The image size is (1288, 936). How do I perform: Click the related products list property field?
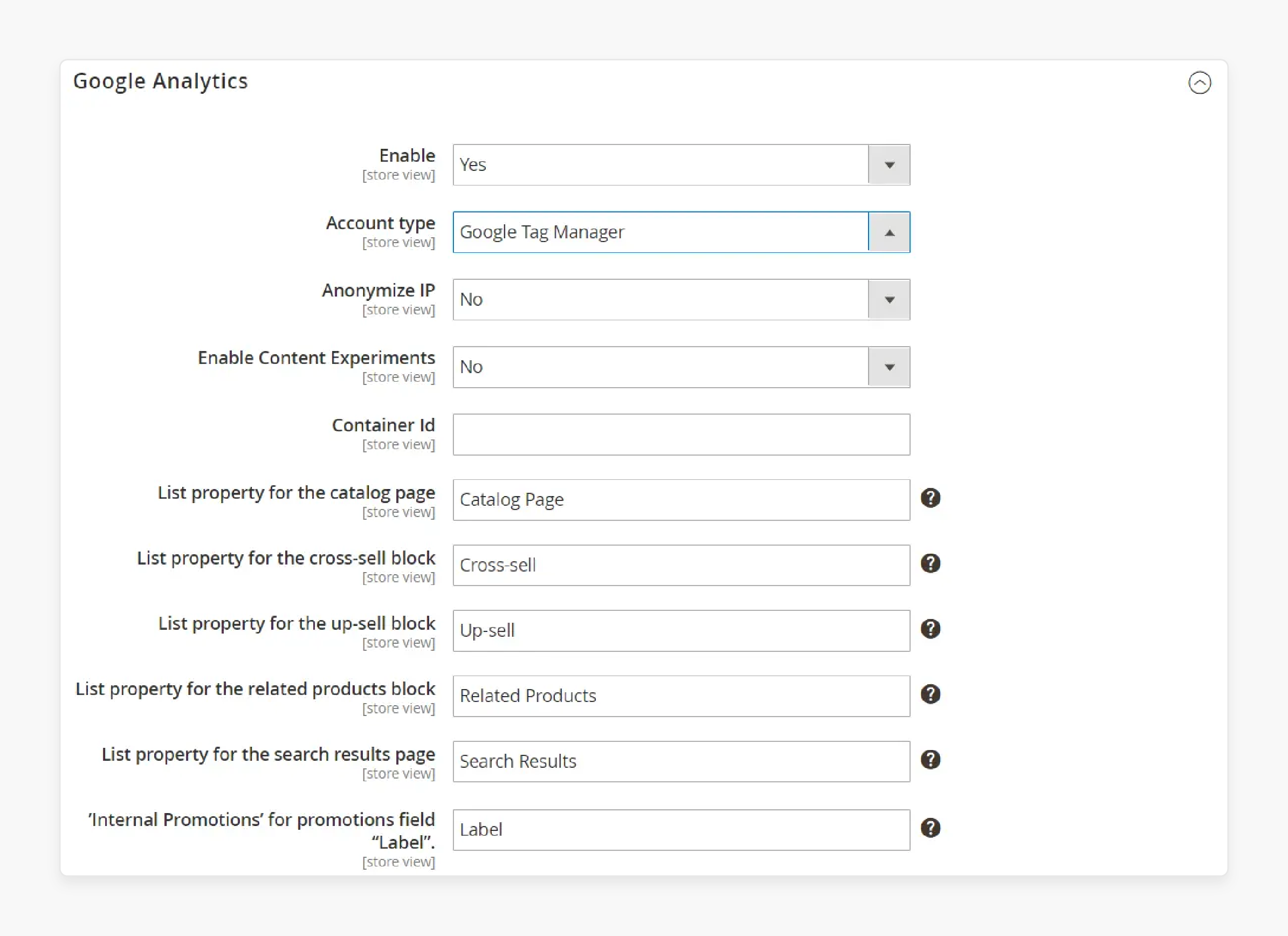click(x=681, y=696)
